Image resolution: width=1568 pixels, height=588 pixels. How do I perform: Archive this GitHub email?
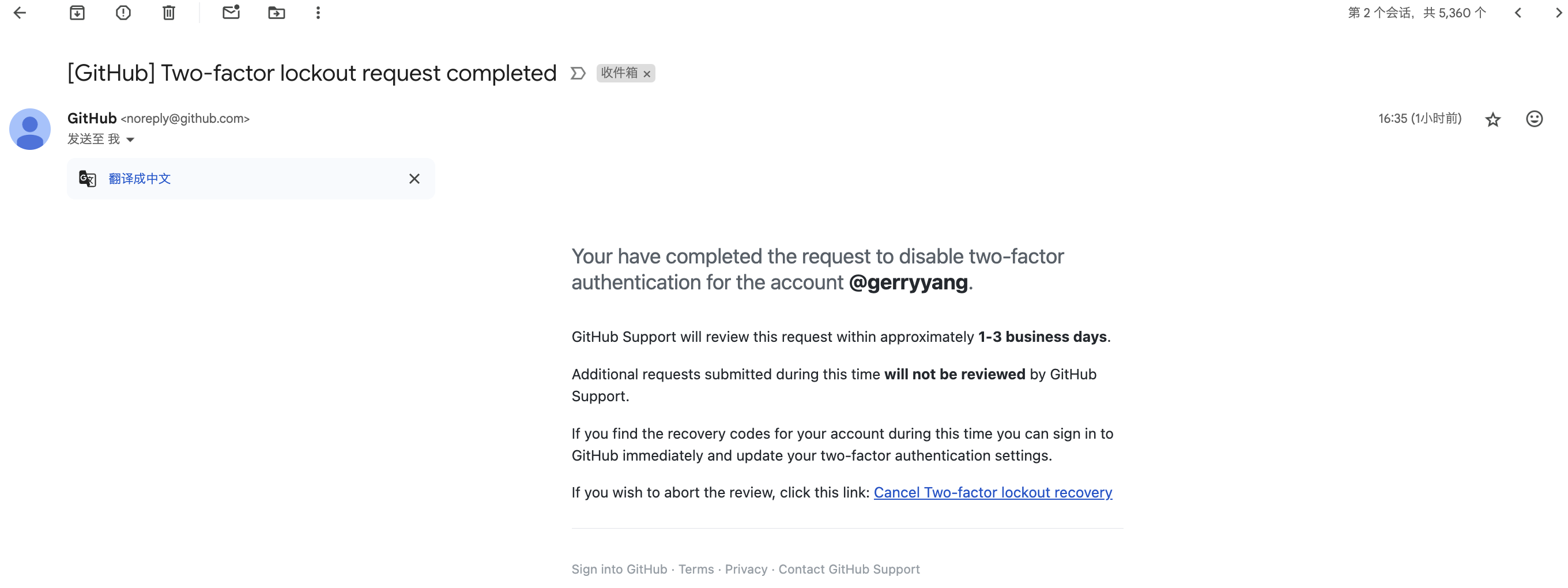[x=77, y=12]
